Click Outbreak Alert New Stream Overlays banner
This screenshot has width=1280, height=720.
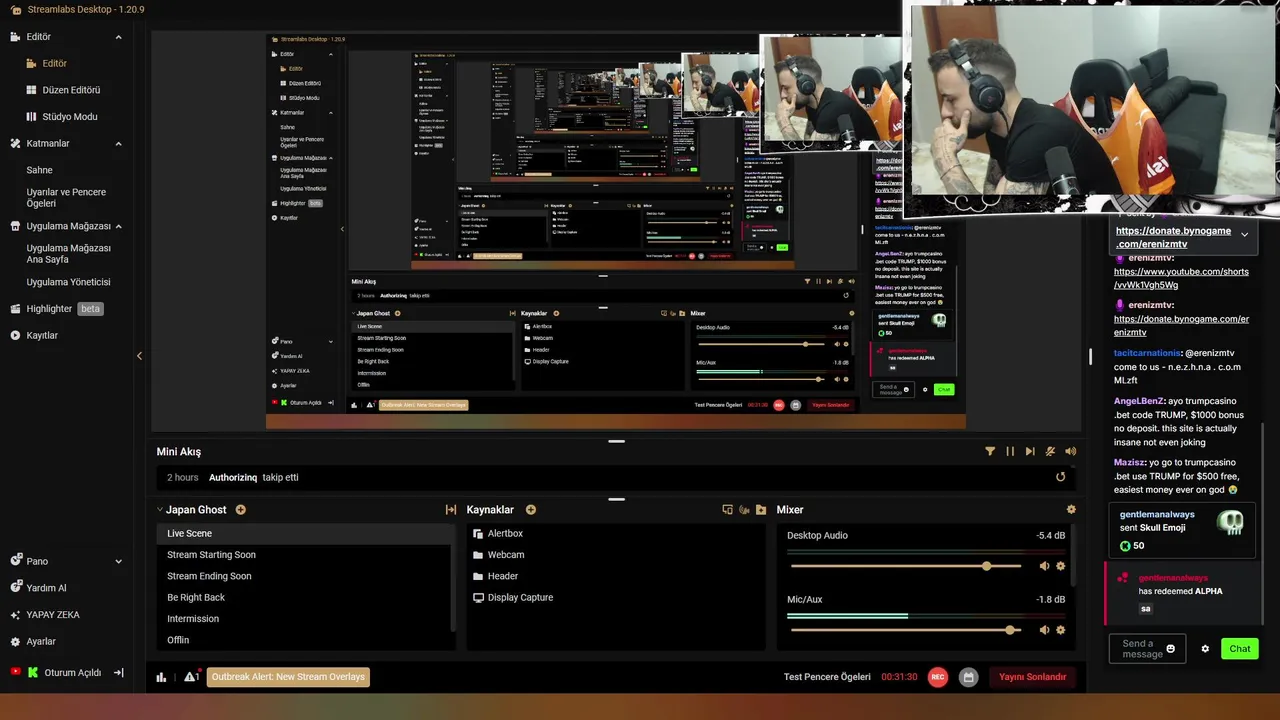point(288,677)
